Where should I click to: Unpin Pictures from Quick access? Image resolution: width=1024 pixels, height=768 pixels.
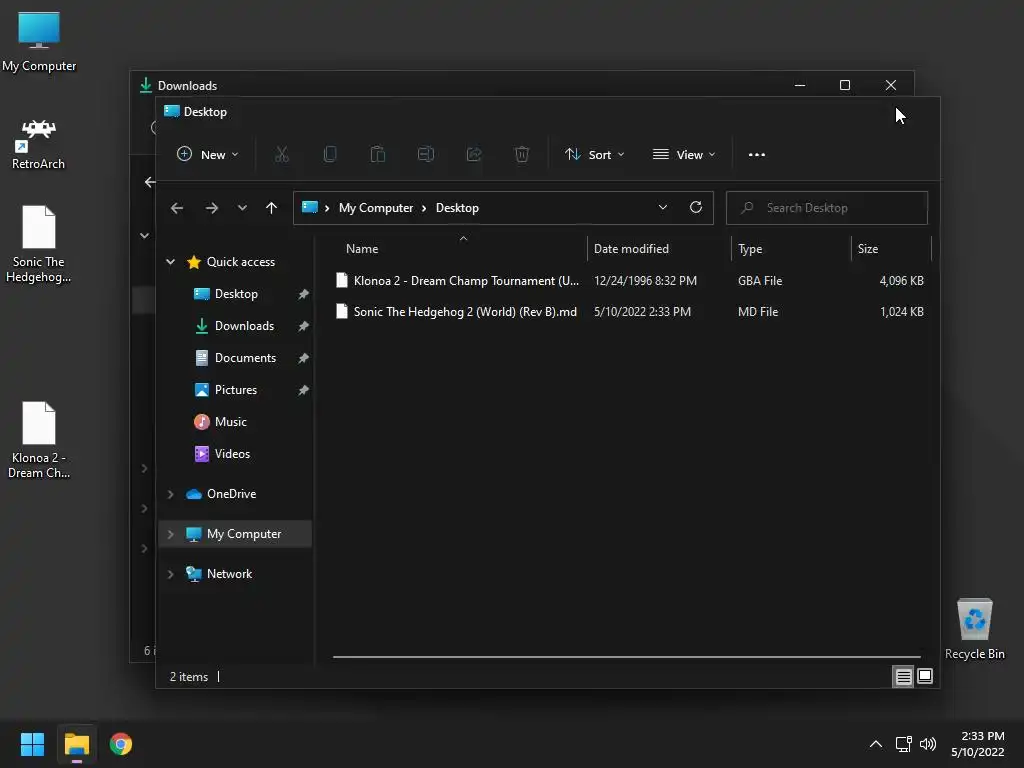coord(303,390)
